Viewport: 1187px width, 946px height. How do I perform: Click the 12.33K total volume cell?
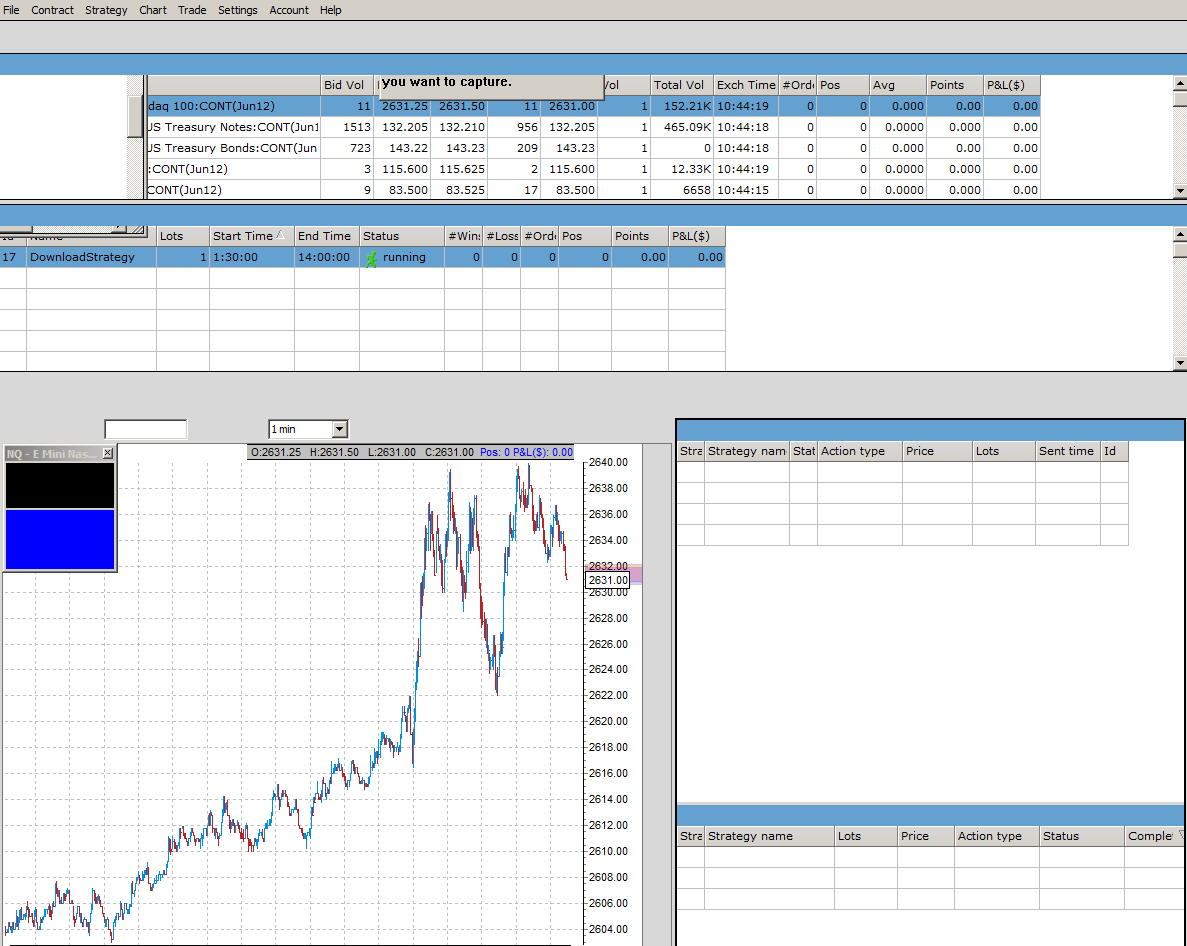[682, 169]
